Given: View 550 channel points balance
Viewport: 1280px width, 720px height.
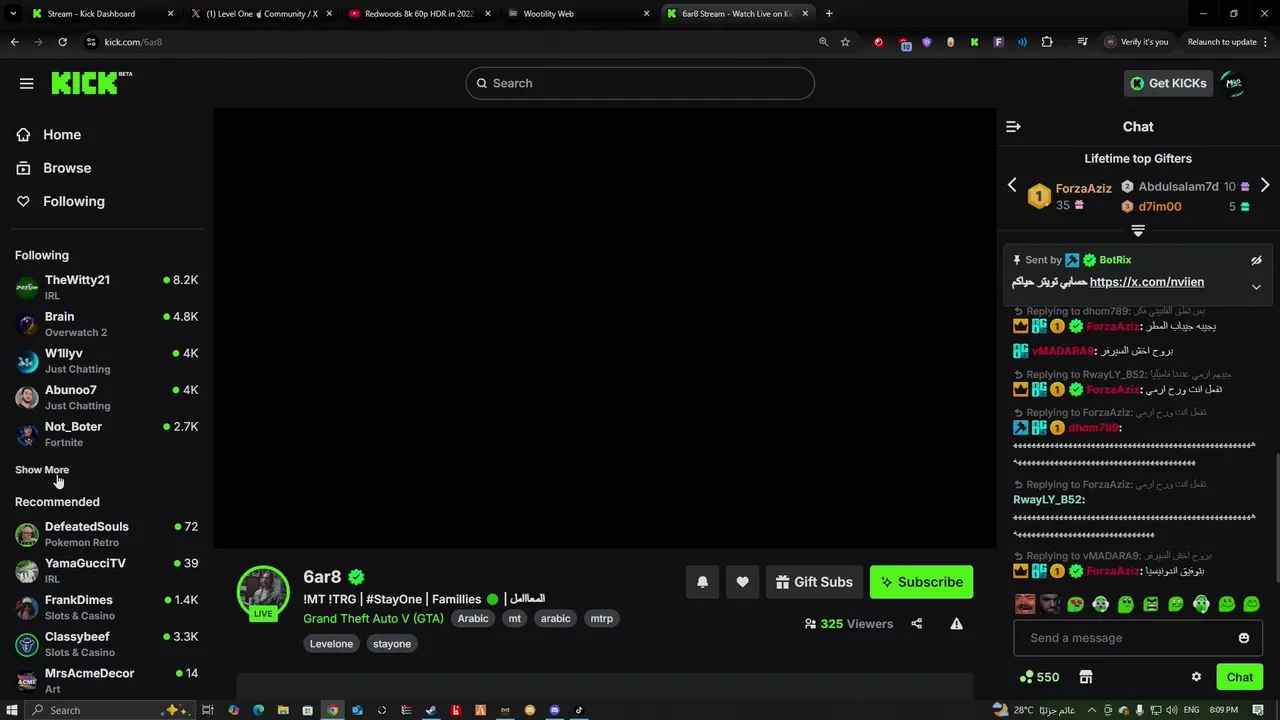Looking at the screenshot, I should click(x=1039, y=677).
